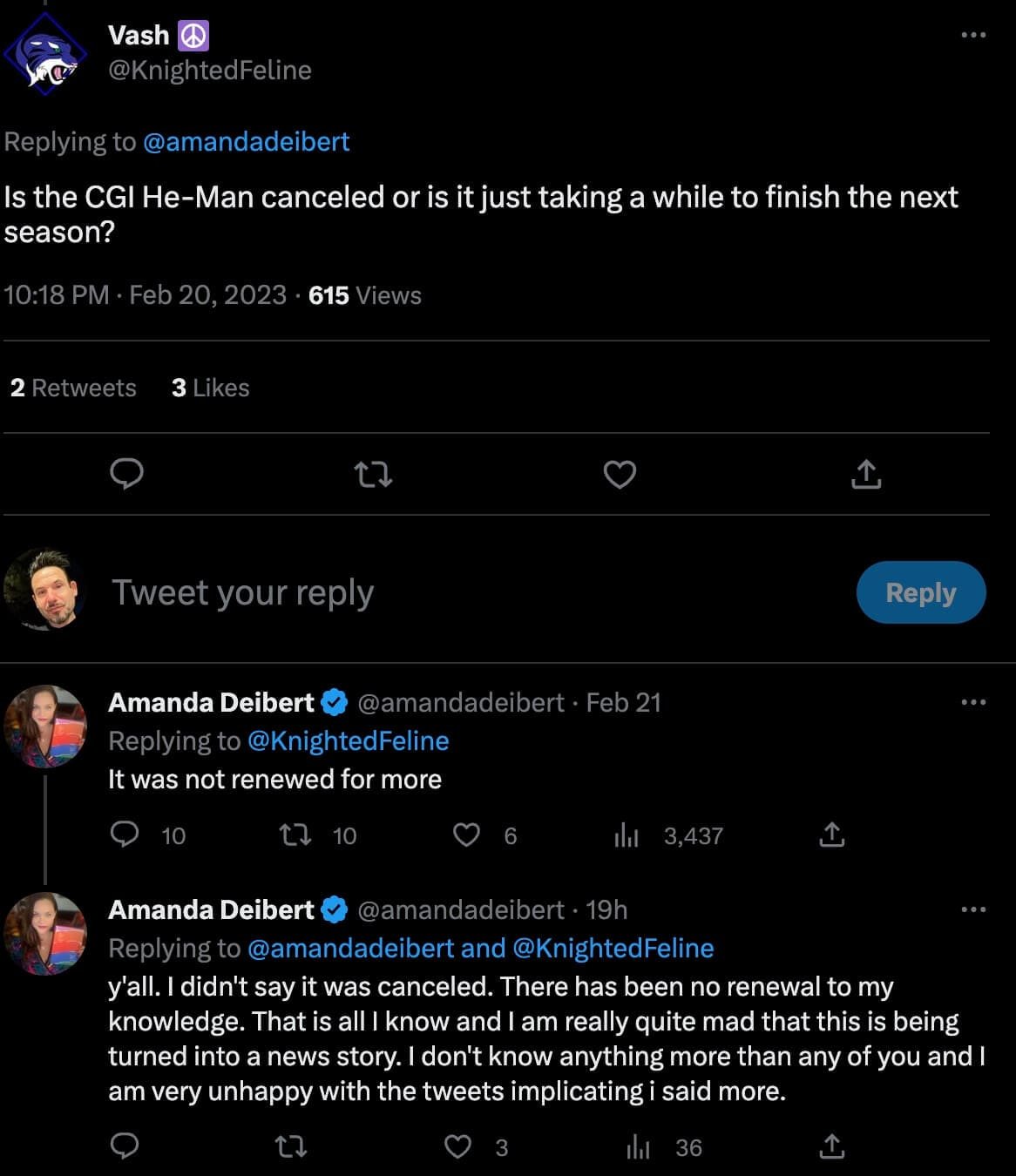This screenshot has height=1176, width=1016.
Task: View the 3 Likes list
Action: pyautogui.click(x=210, y=388)
